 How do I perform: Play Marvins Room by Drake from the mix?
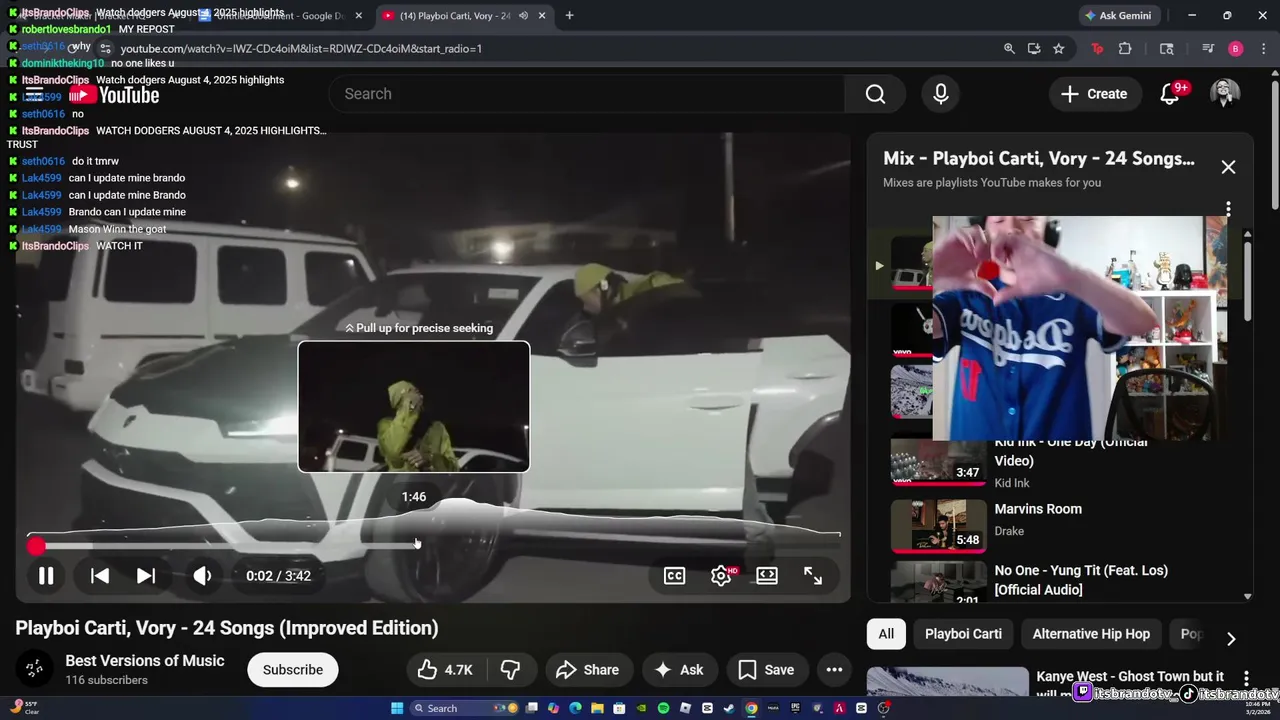[1038, 509]
